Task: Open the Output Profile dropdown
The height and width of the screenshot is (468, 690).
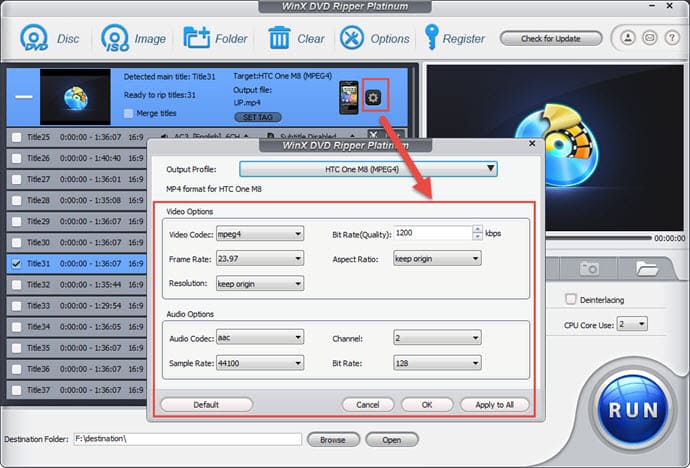Action: (368, 169)
